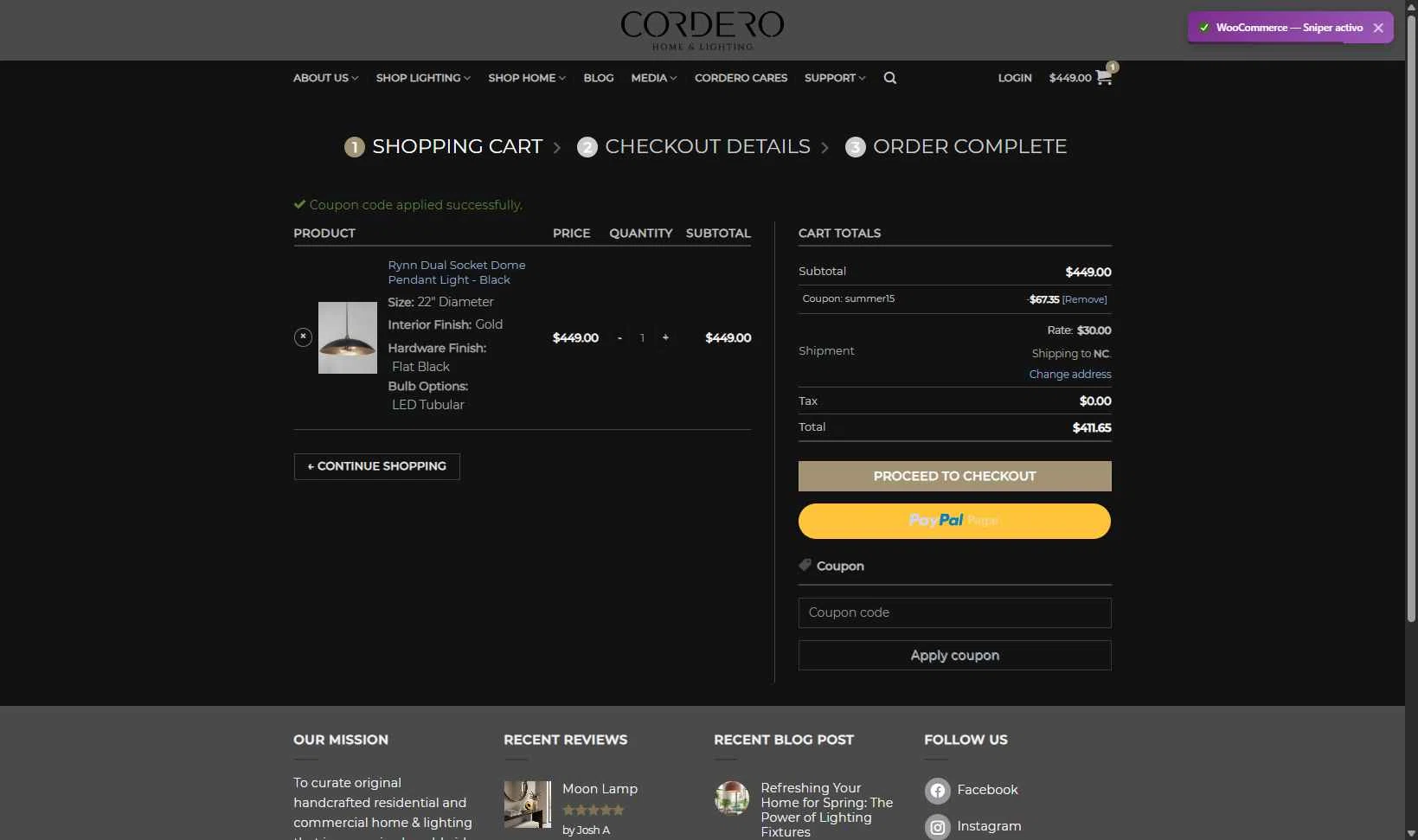The image size is (1418, 840).
Task: Expand the Support menu
Action: tap(835, 78)
